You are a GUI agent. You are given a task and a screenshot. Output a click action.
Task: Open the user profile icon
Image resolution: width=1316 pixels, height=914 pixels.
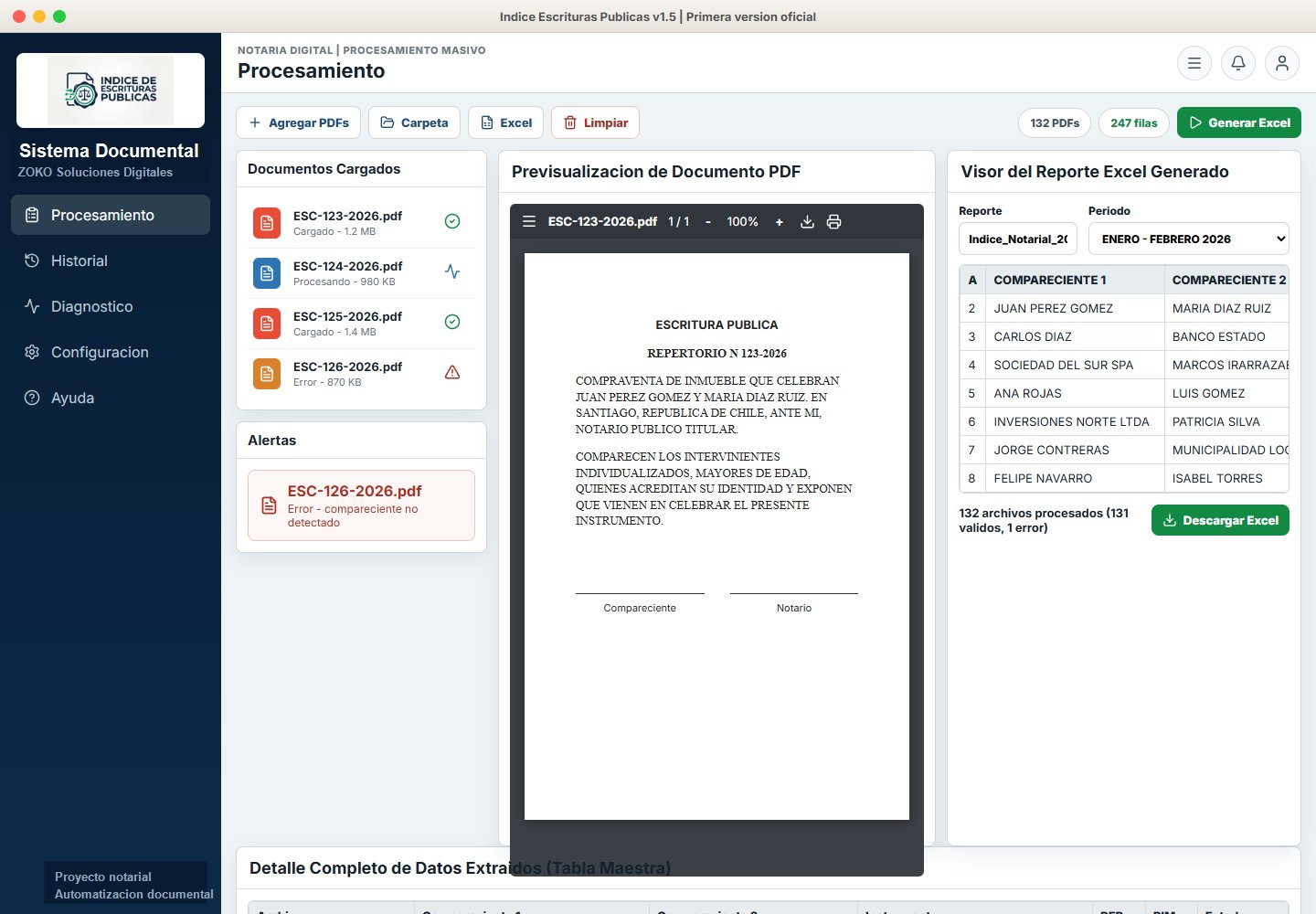[x=1282, y=63]
